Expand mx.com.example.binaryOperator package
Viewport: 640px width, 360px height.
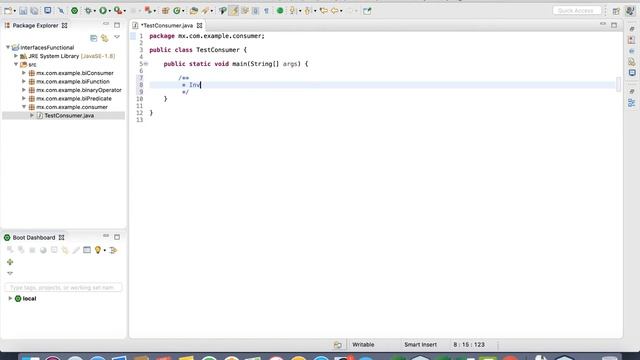tap(24, 90)
